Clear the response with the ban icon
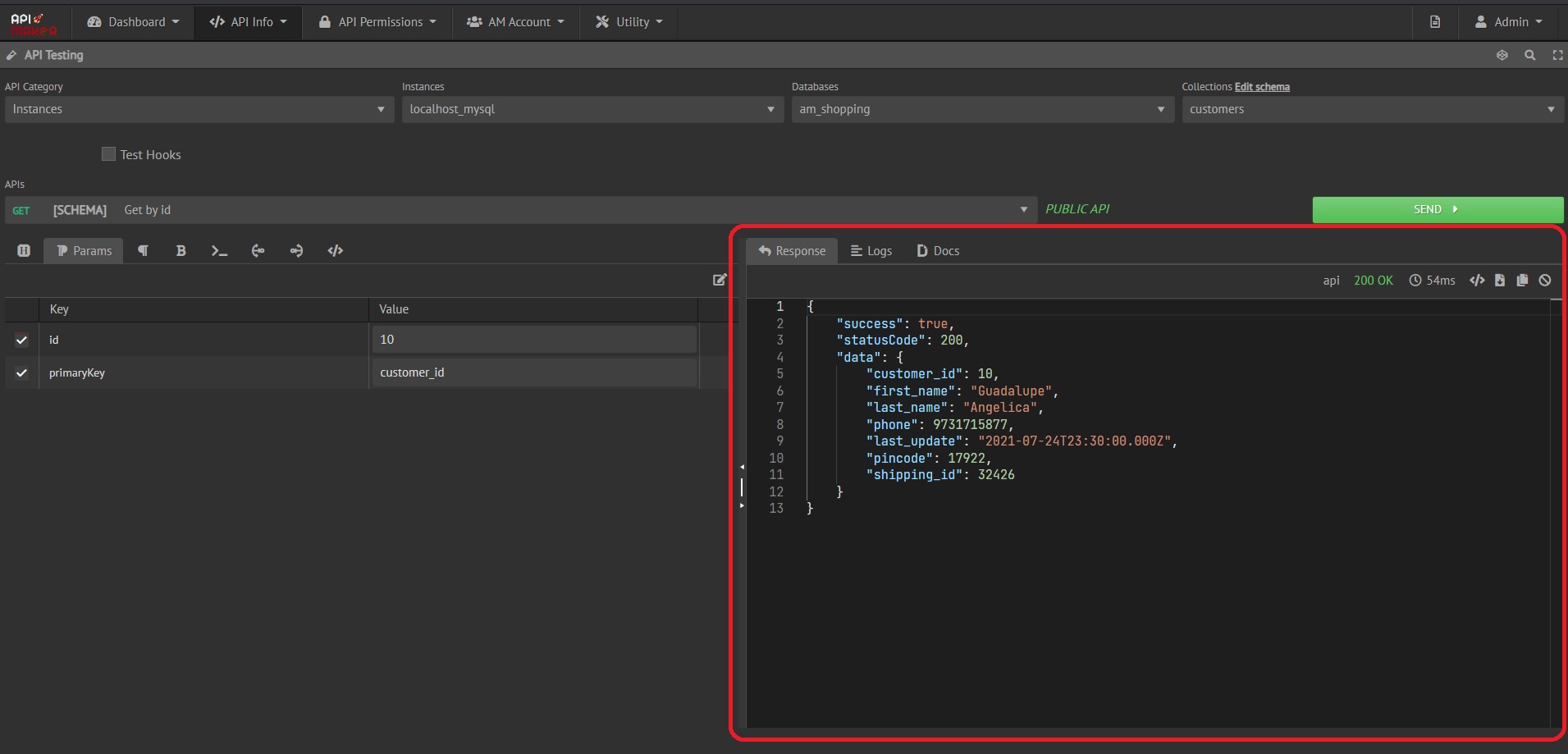Viewport: 1568px width, 754px height. [1545, 281]
